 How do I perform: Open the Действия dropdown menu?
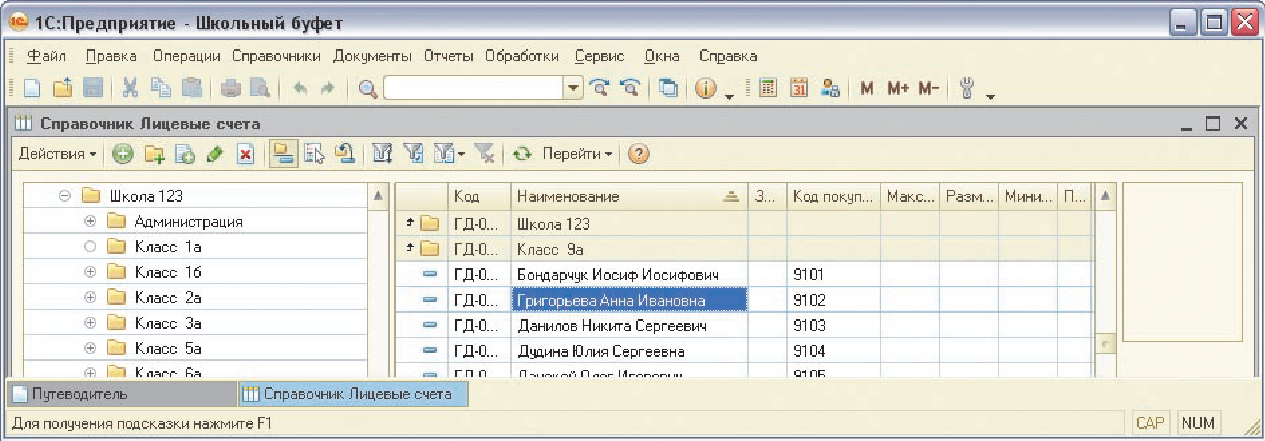(x=57, y=154)
